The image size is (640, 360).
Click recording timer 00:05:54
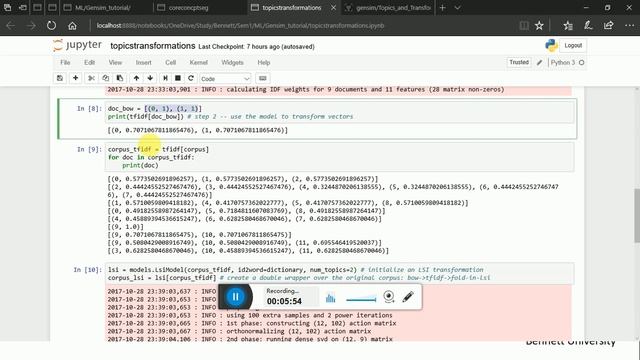[284, 301]
